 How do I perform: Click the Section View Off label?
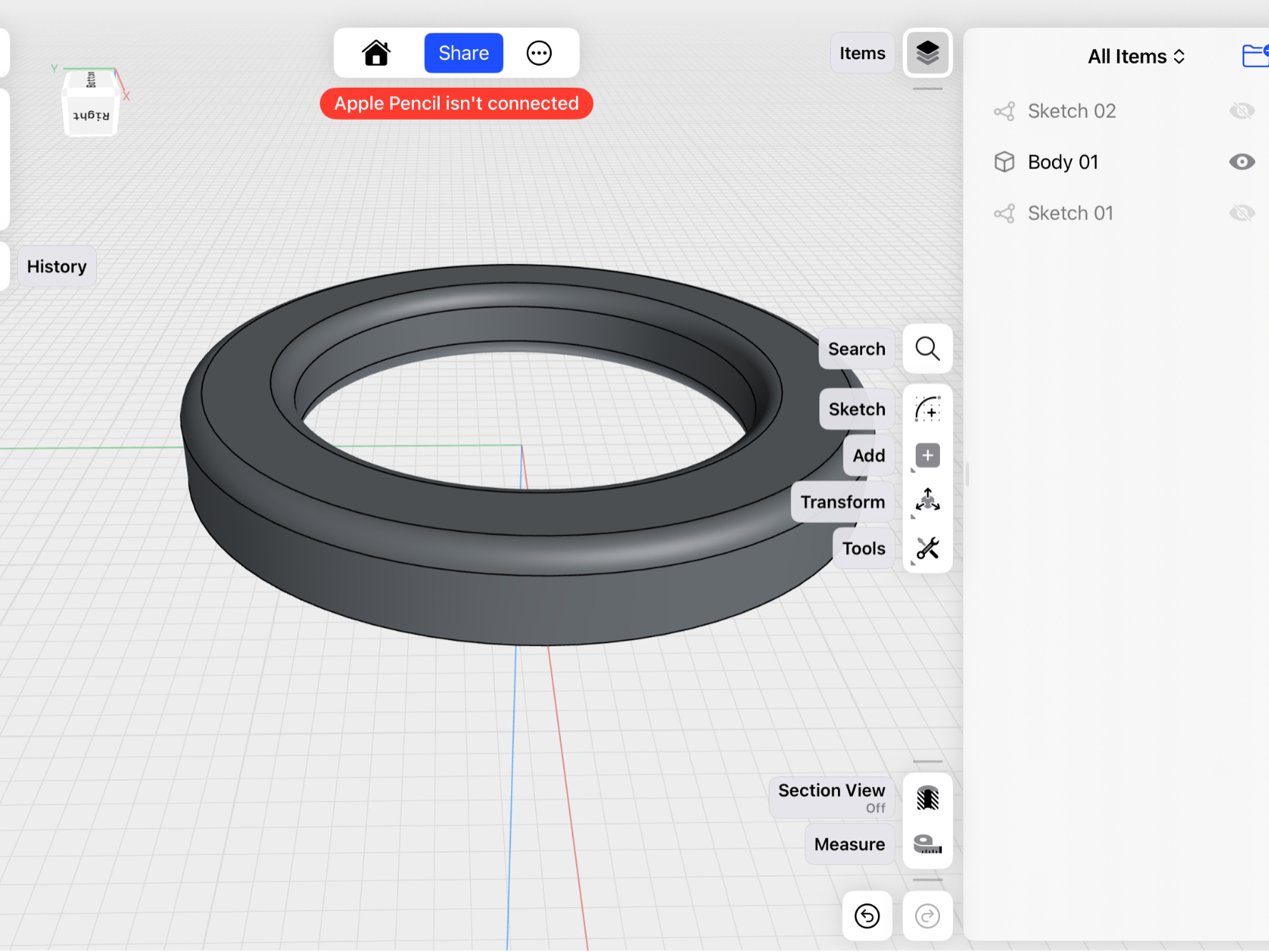831,797
